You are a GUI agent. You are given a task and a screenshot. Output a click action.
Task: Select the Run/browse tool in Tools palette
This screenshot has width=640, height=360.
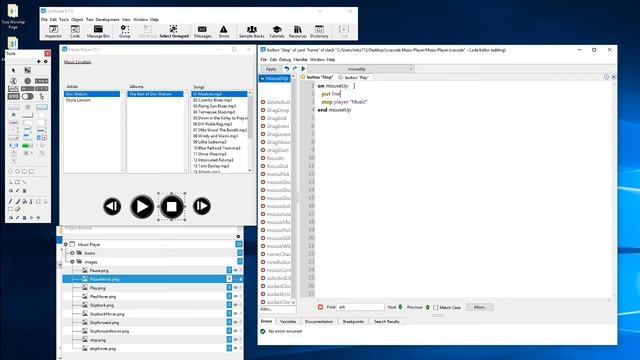pyautogui.click(x=13, y=71)
